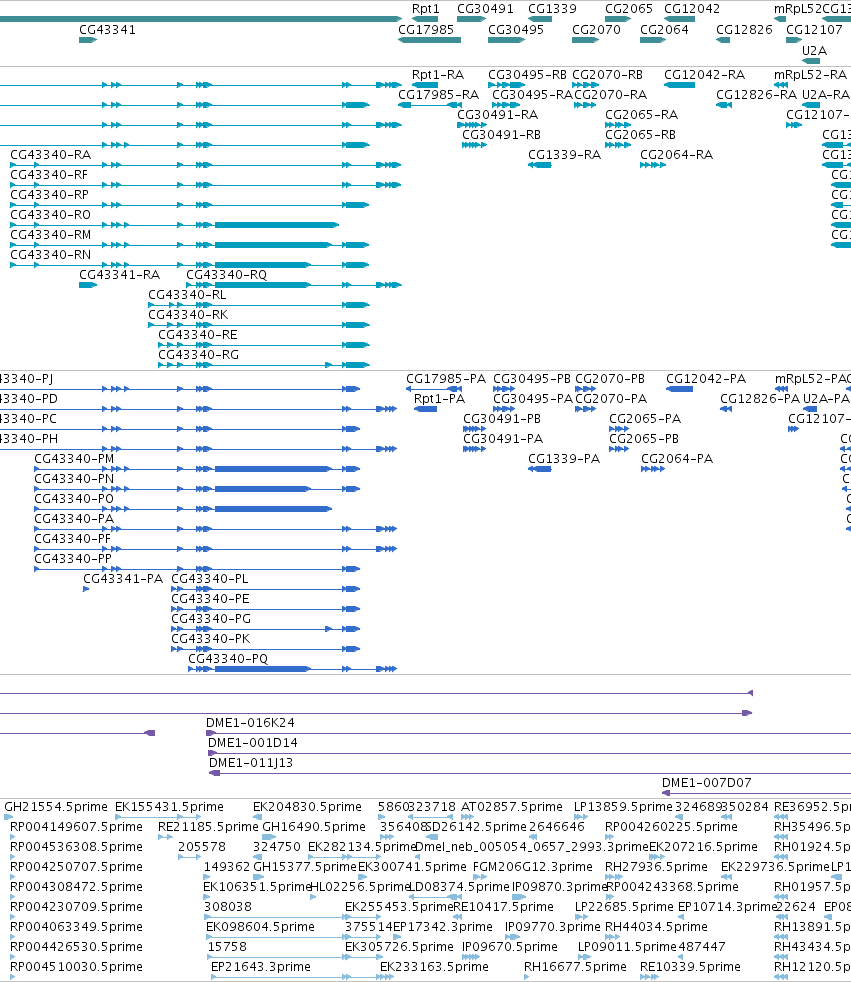Select the Rpt1-PA CDS label
The width and height of the screenshot is (851, 982).
(440, 399)
